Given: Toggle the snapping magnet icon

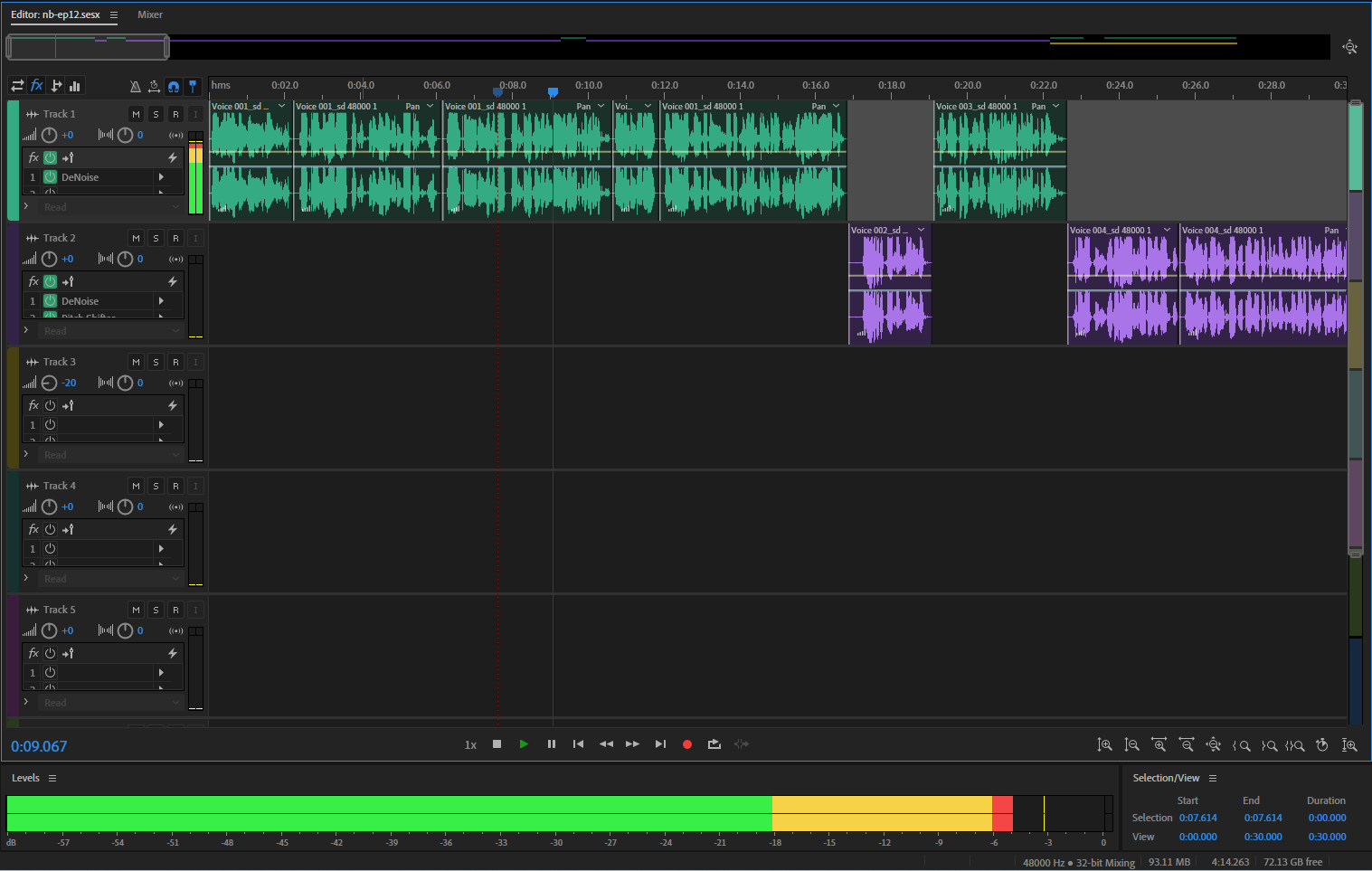Looking at the screenshot, I should point(174,87).
